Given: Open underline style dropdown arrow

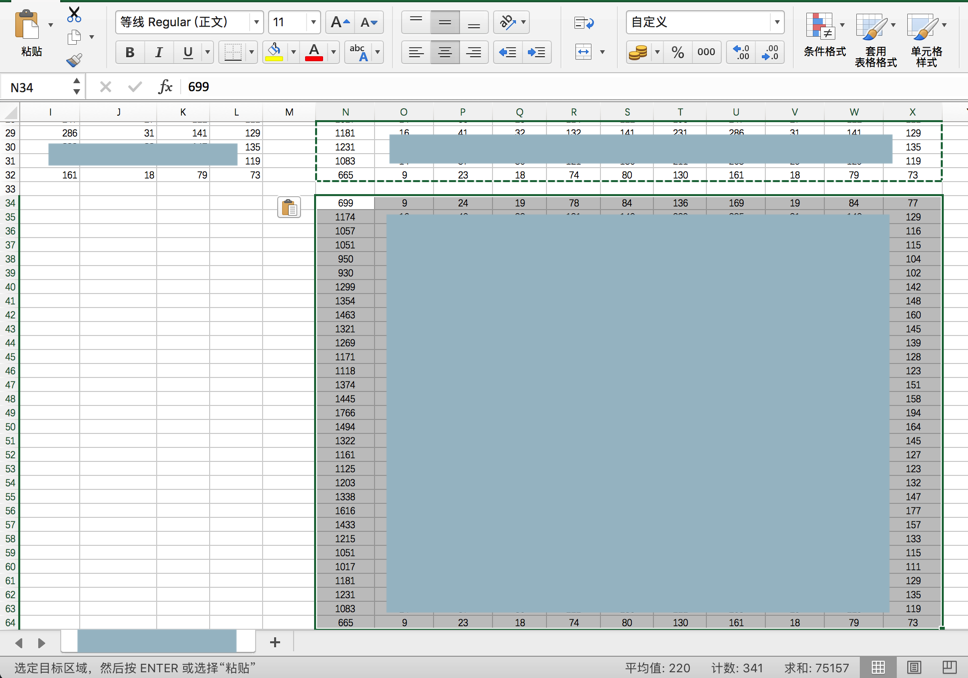Looking at the screenshot, I should 207,52.
